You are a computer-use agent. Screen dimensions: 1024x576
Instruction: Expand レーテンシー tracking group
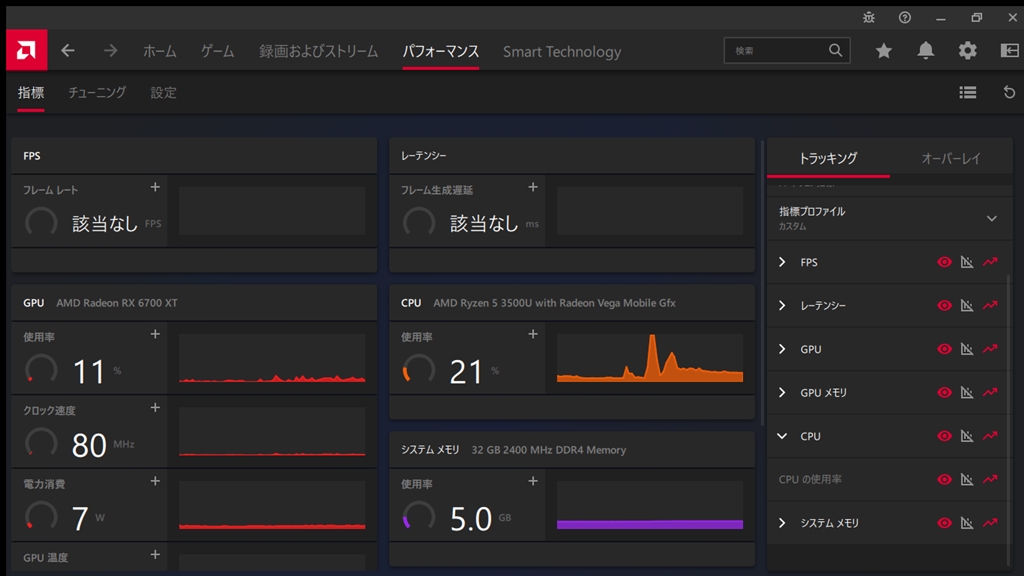pyautogui.click(x=782, y=305)
